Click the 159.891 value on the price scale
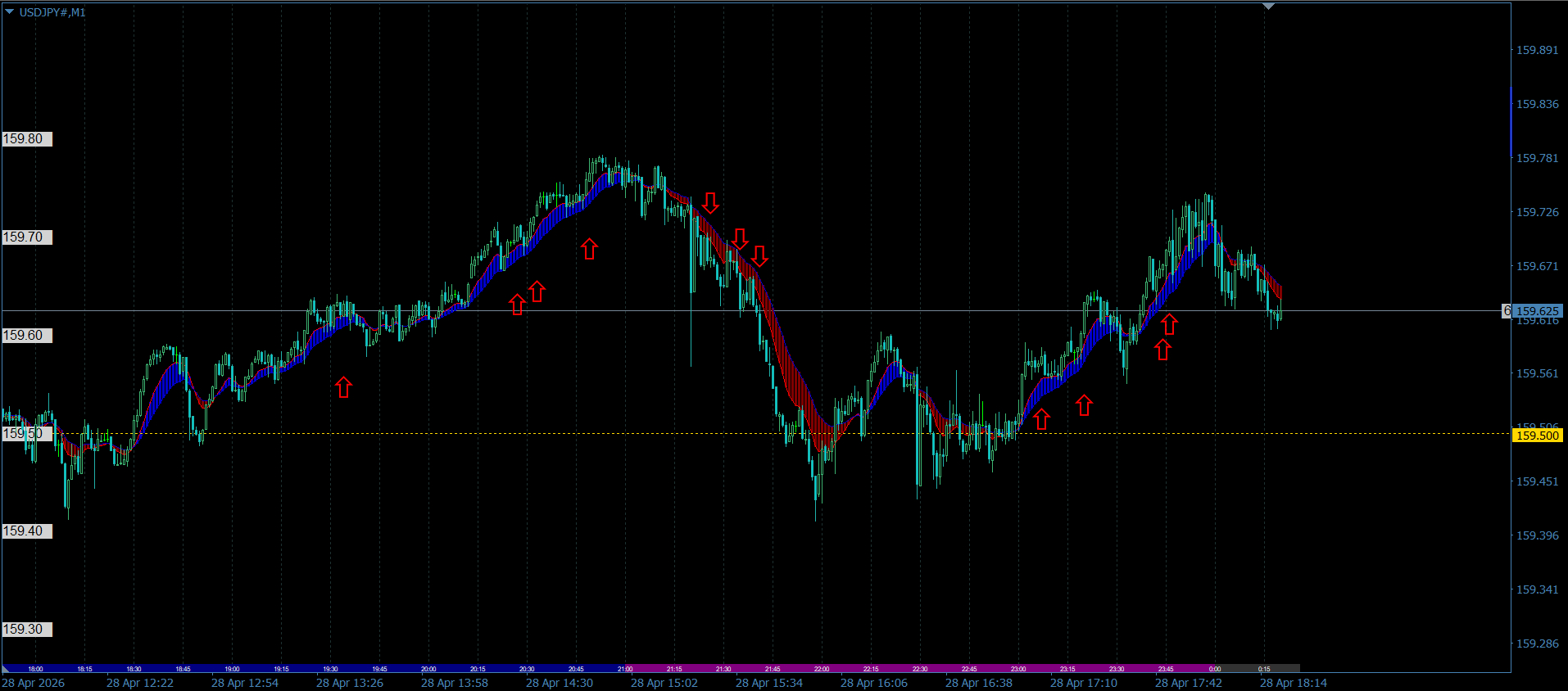The width and height of the screenshot is (1568, 691). pos(1537,50)
